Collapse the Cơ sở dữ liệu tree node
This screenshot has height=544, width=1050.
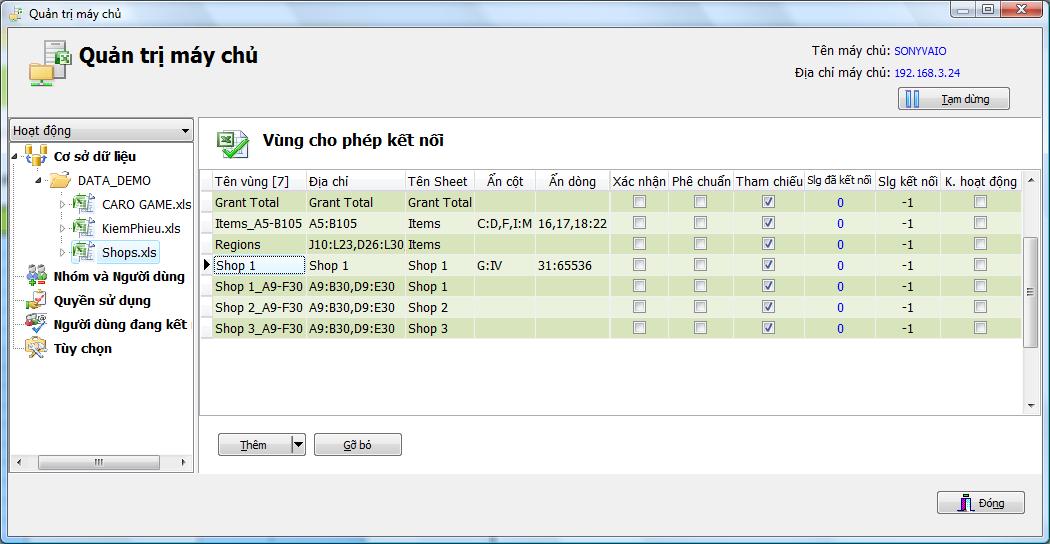point(15,156)
